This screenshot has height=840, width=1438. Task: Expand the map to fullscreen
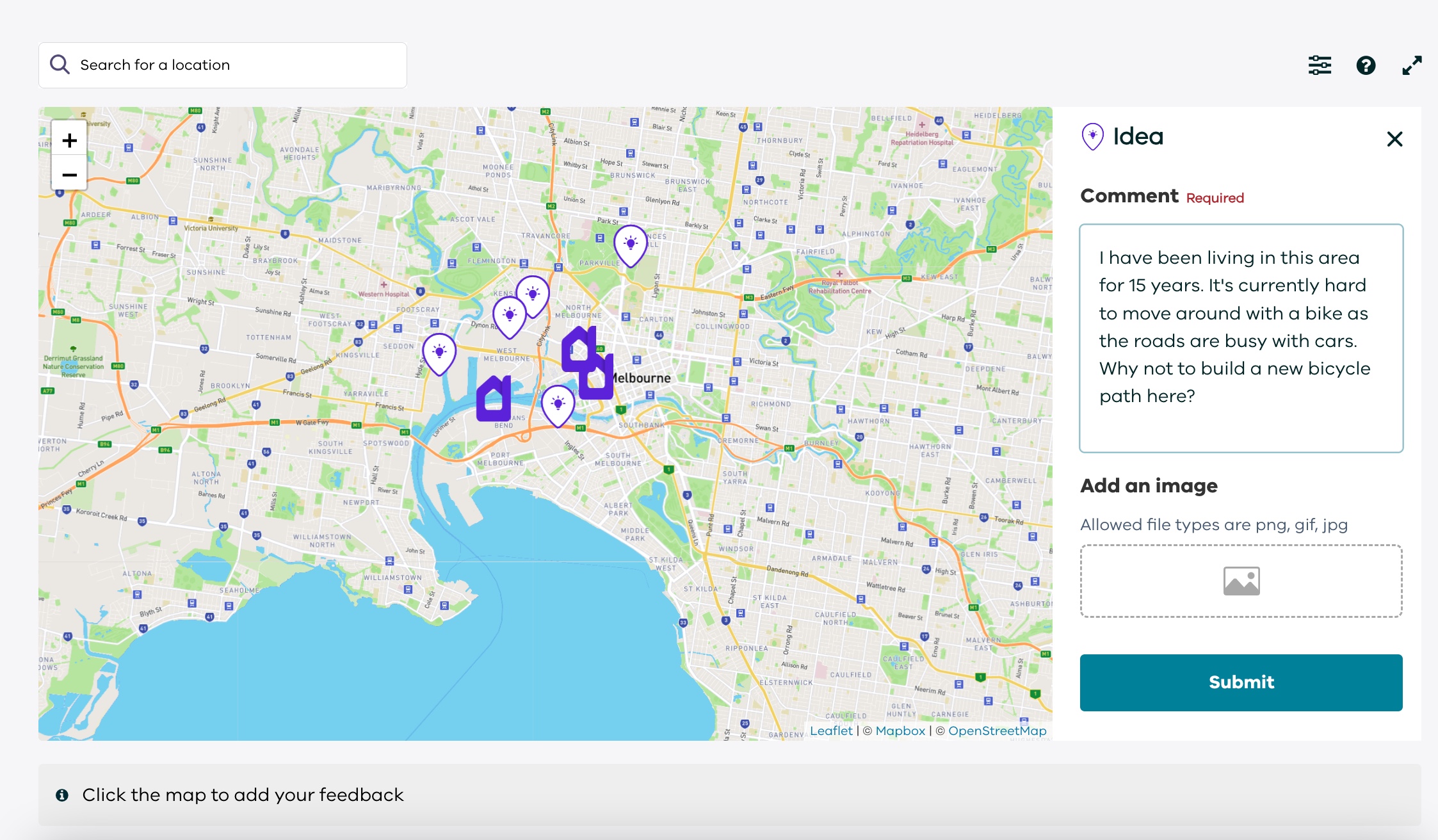pyautogui.click(x=1412, y=65)
